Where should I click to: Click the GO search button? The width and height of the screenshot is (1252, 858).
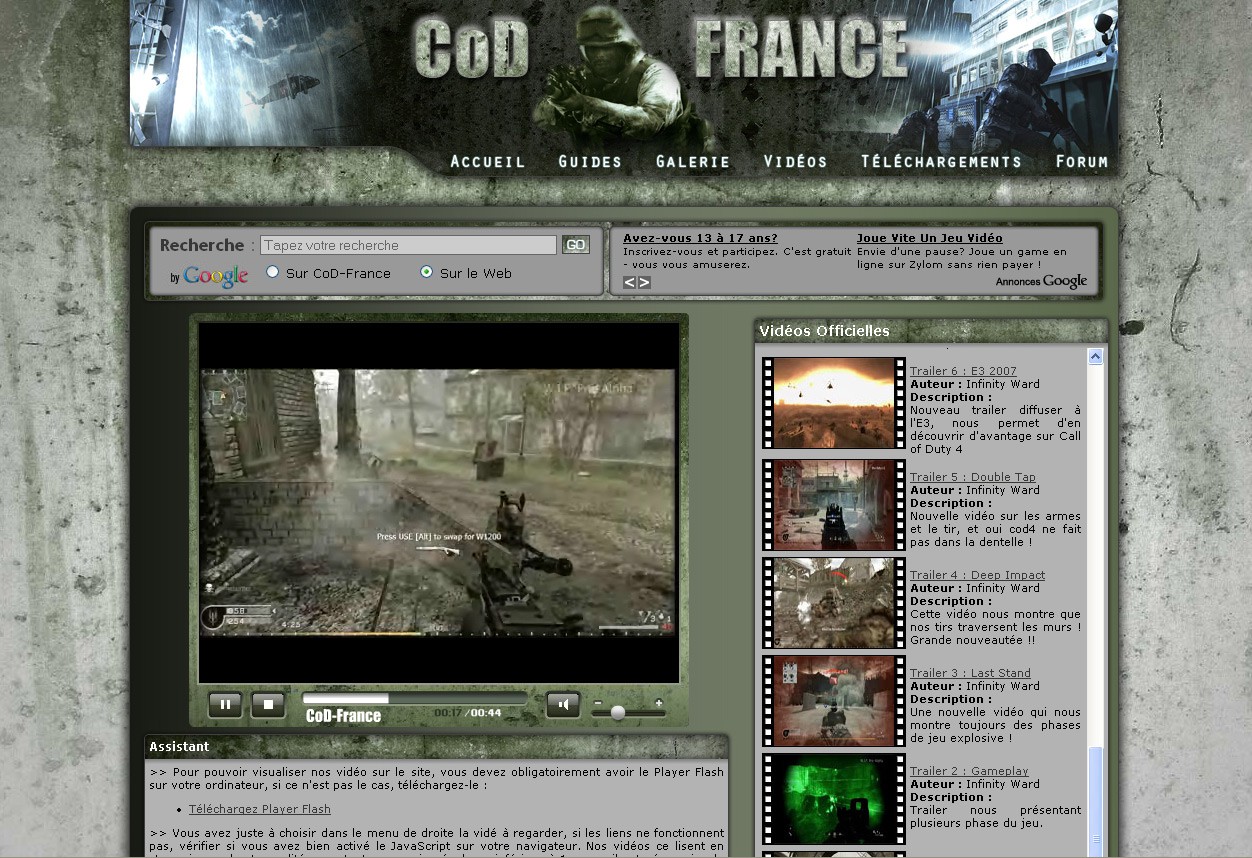click(576, 245)
